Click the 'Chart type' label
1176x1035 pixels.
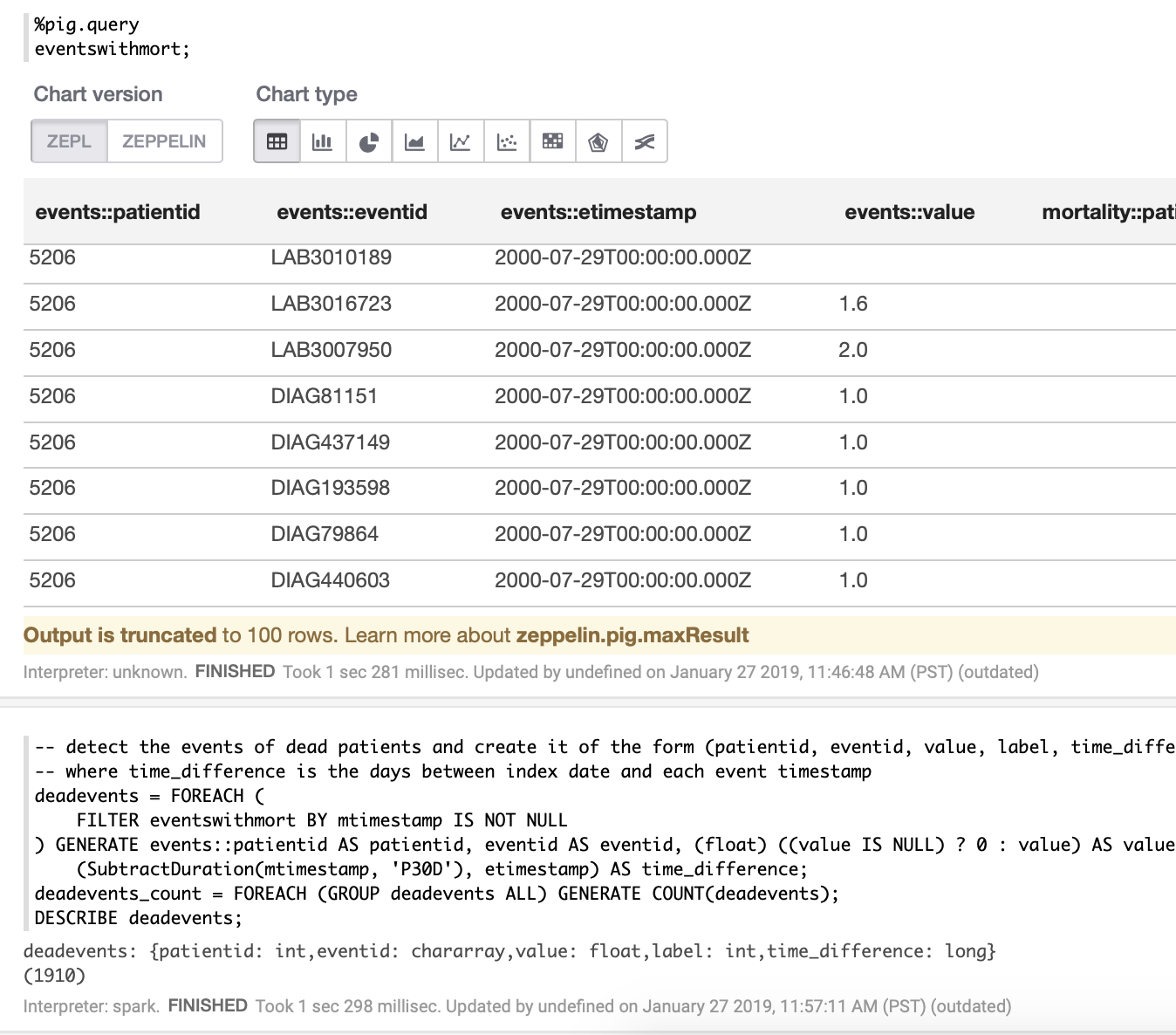pos(307,94)
